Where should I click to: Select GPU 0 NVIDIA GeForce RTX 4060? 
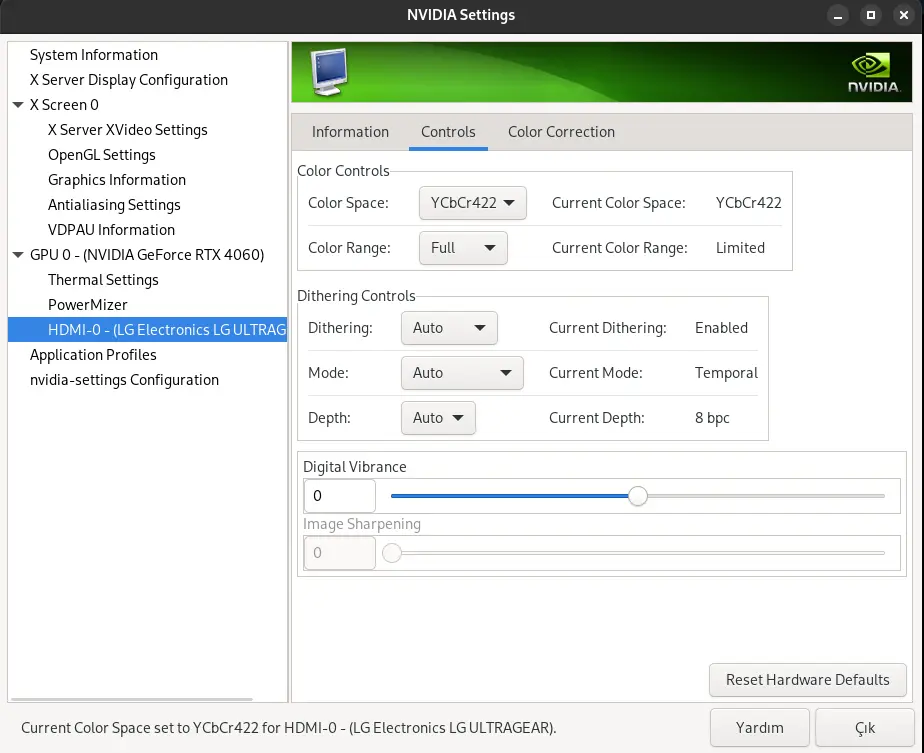click(147, 255)
